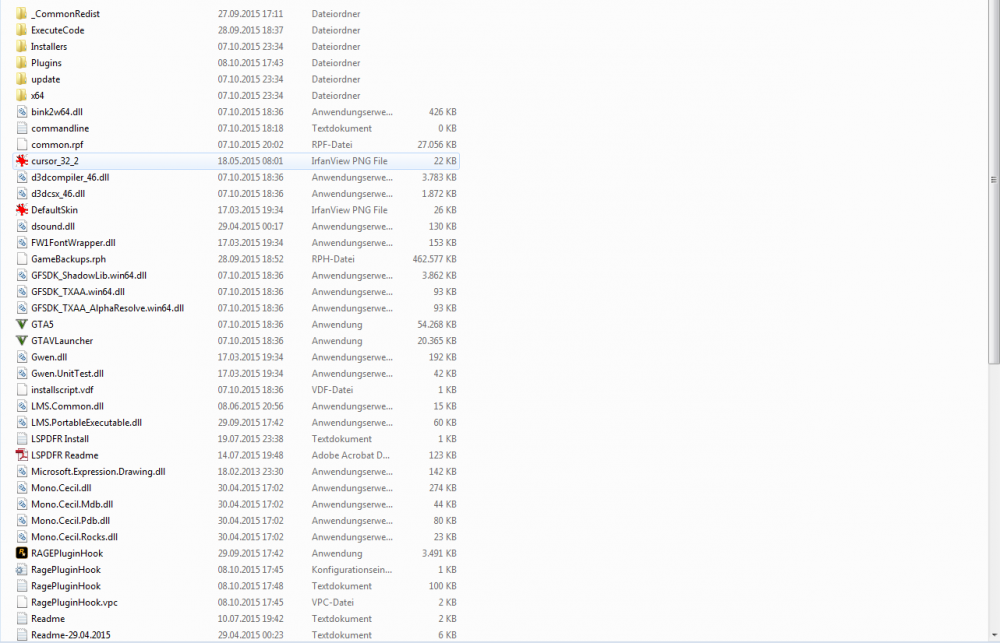Select the Mono.Cecil.Rocks.dll file name

[75, 537]
